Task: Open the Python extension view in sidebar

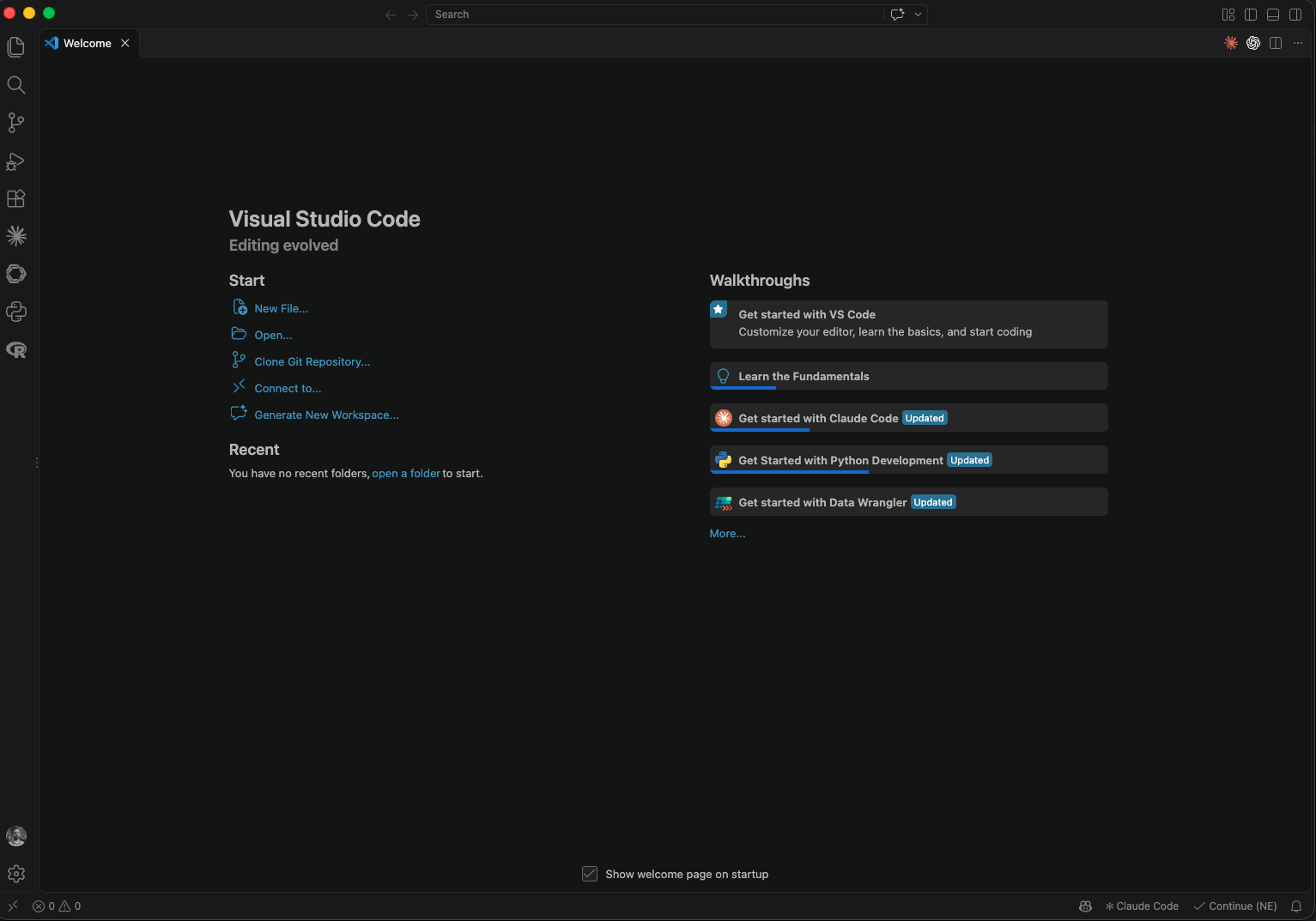Action: coord(16,312)
